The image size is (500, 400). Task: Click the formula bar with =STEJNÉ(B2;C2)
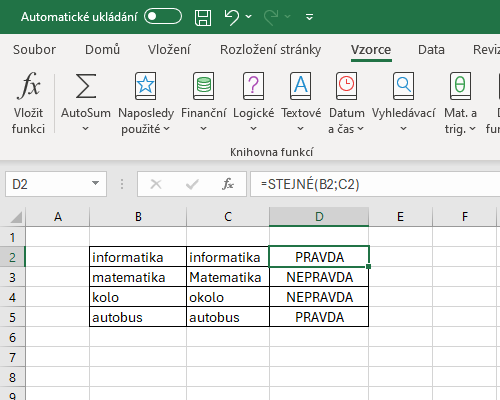pos(375,184)
